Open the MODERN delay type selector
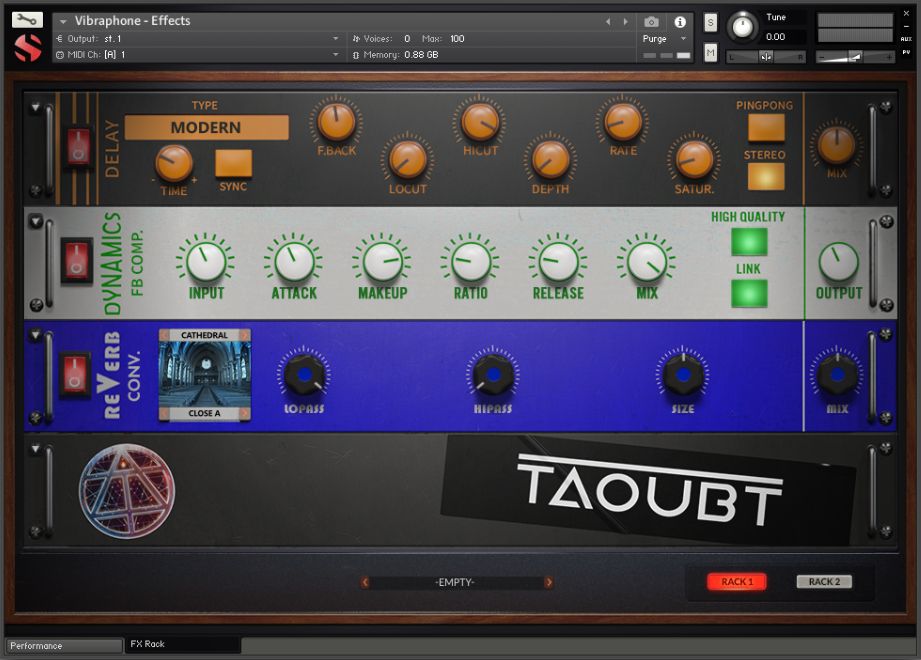This screenshot has width=921, height=660. pyautogui.click(x=207, y=127)
